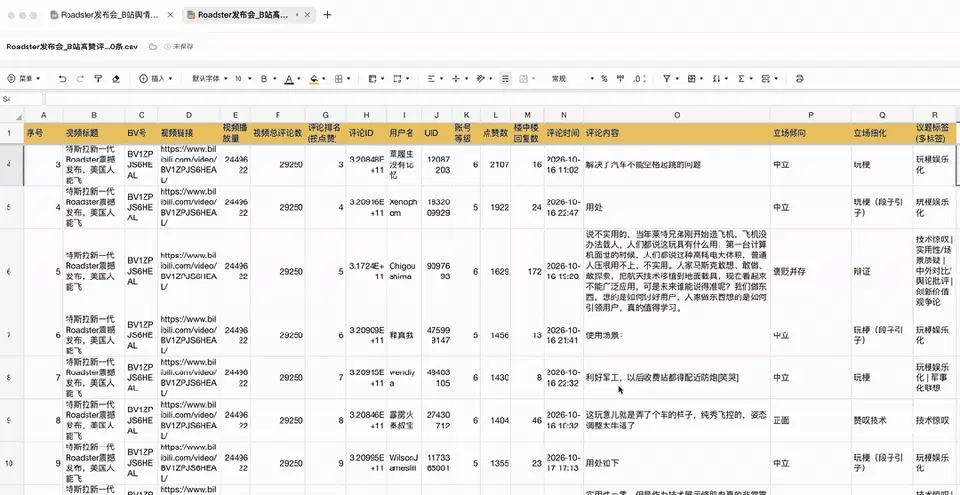Apply percent number format
The width and height of the screenshot is (960, 495).
tap(604, 78)
